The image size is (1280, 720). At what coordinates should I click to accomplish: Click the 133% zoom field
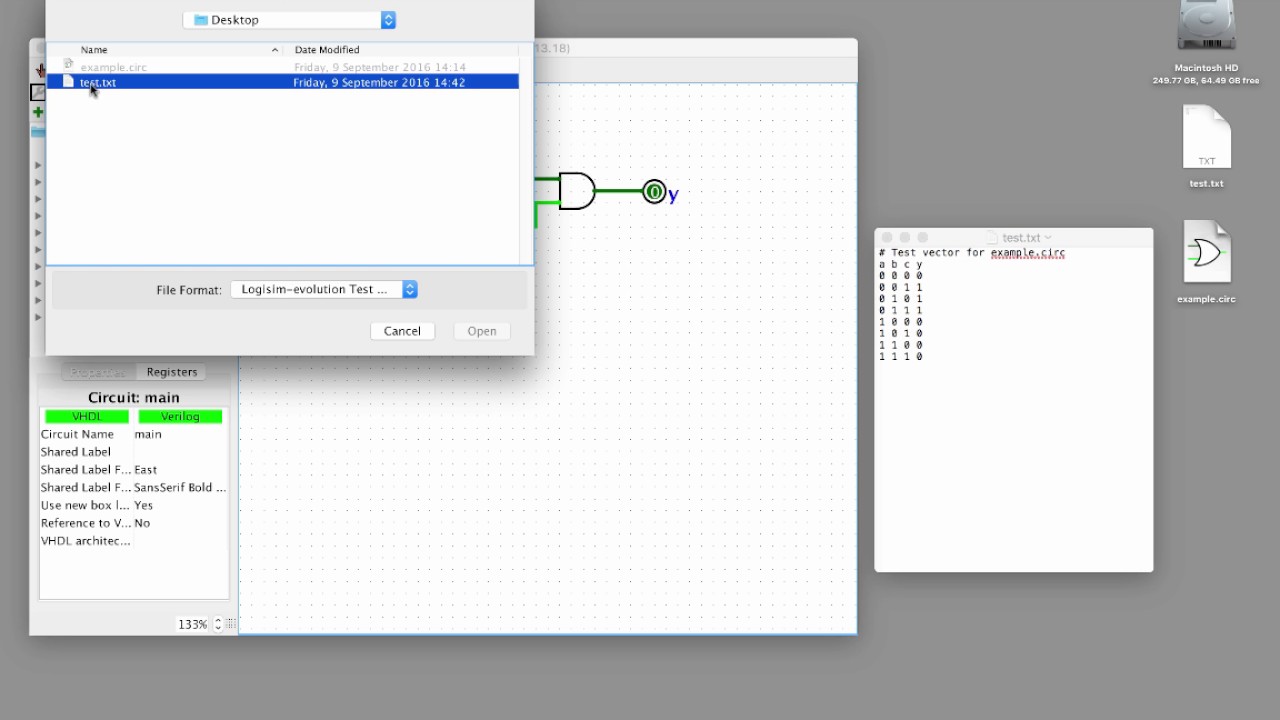[x=193, y=624]
